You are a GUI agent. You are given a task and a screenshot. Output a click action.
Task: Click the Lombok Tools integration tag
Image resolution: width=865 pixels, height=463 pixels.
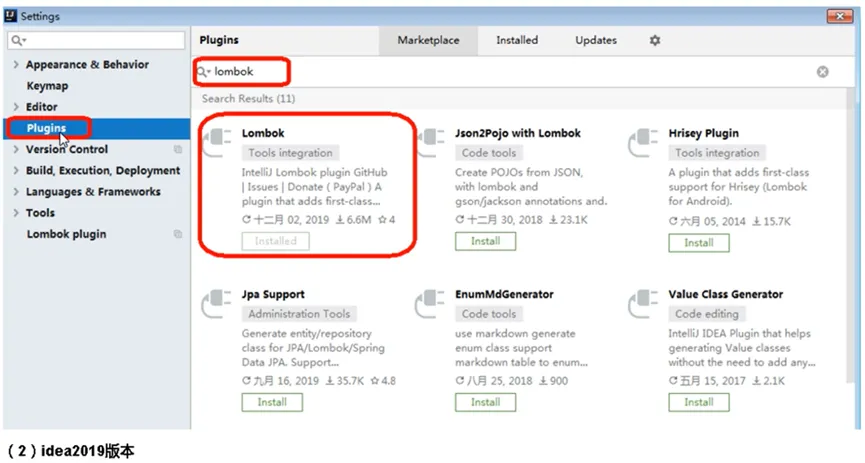click(290, 153)
